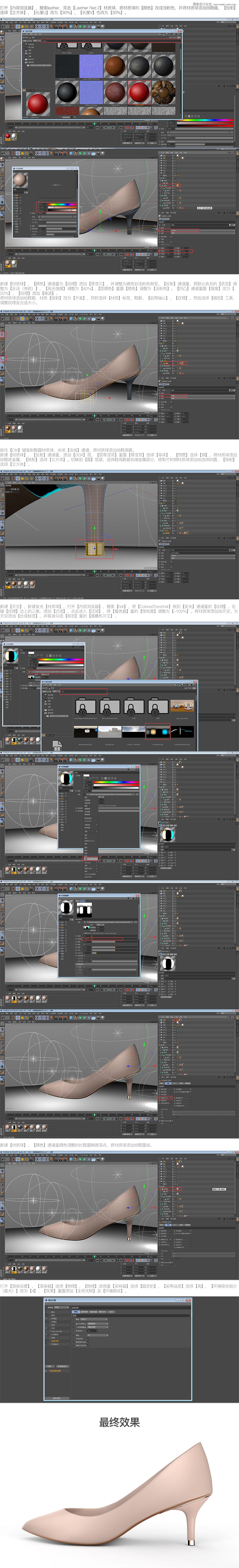Open the Renderer dropdown in render settings
This screenshot has width=239, height=1568.
tap(61, 1307)
